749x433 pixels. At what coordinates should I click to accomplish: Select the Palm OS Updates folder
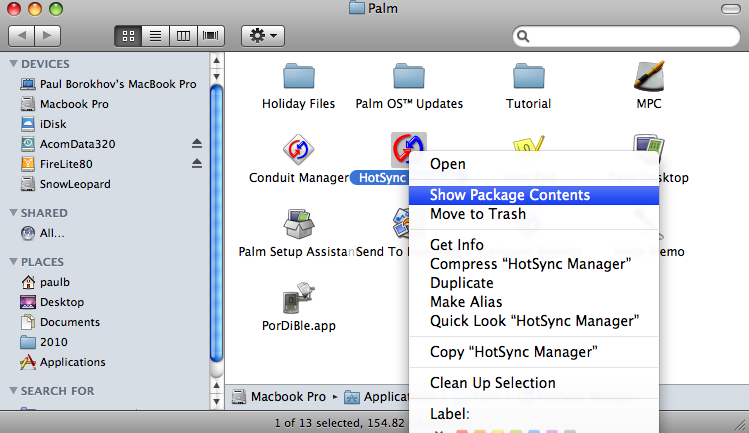pyautogui.click(x=409, y=76)
